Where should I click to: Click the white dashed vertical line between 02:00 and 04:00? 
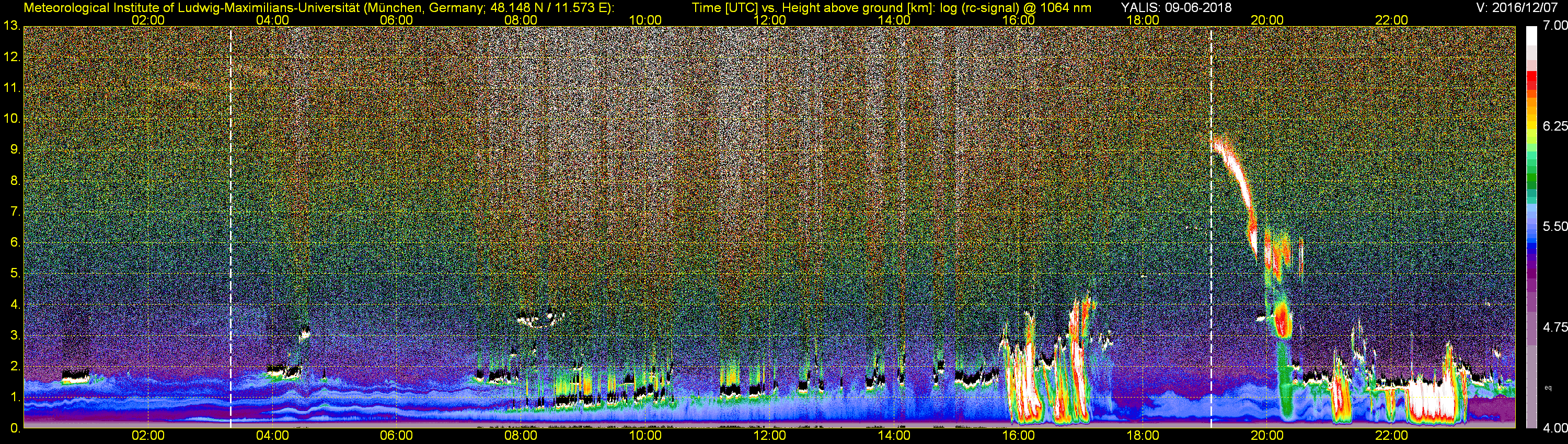[230, 226]
